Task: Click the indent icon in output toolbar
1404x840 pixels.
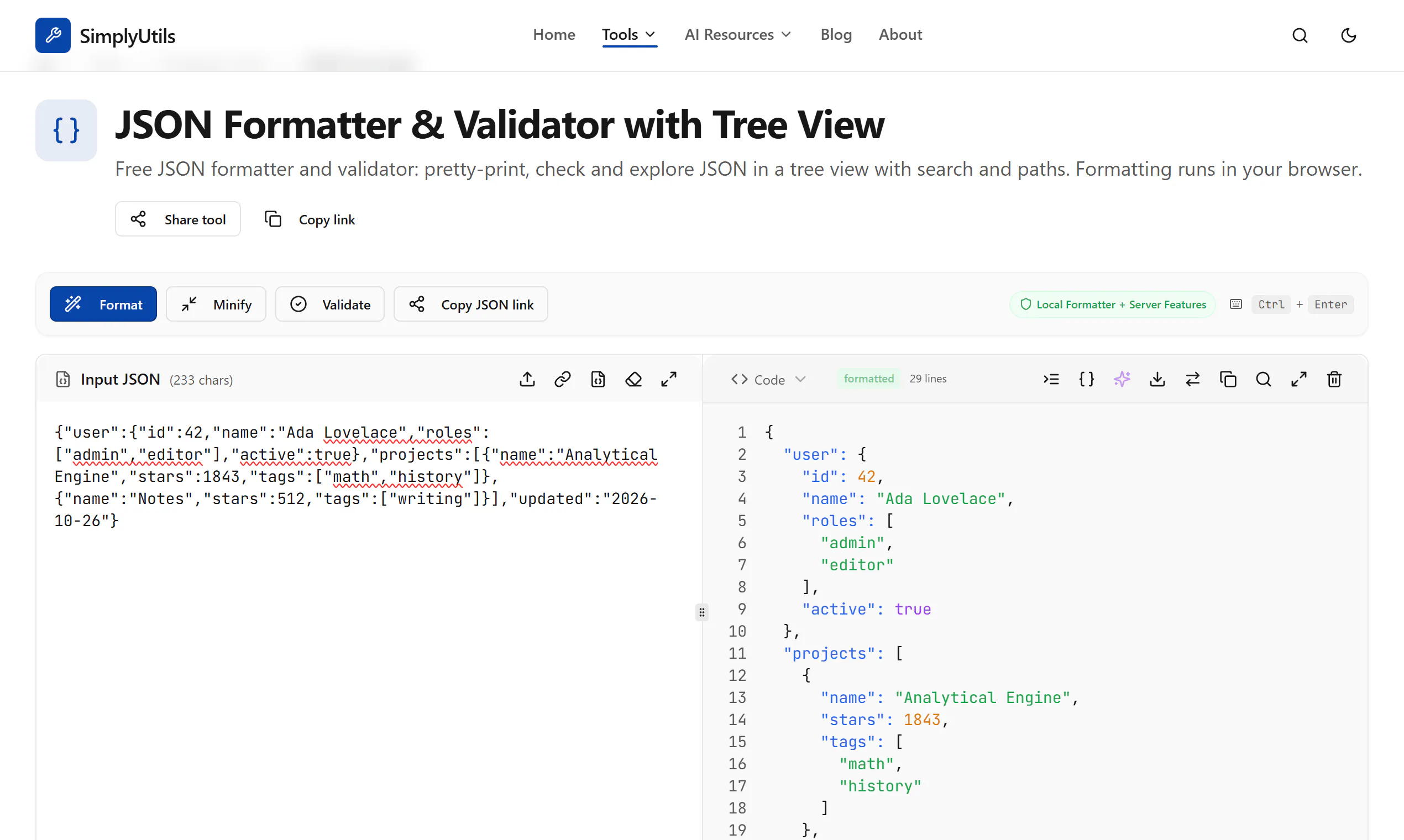Action: (x=1051, y=379)
